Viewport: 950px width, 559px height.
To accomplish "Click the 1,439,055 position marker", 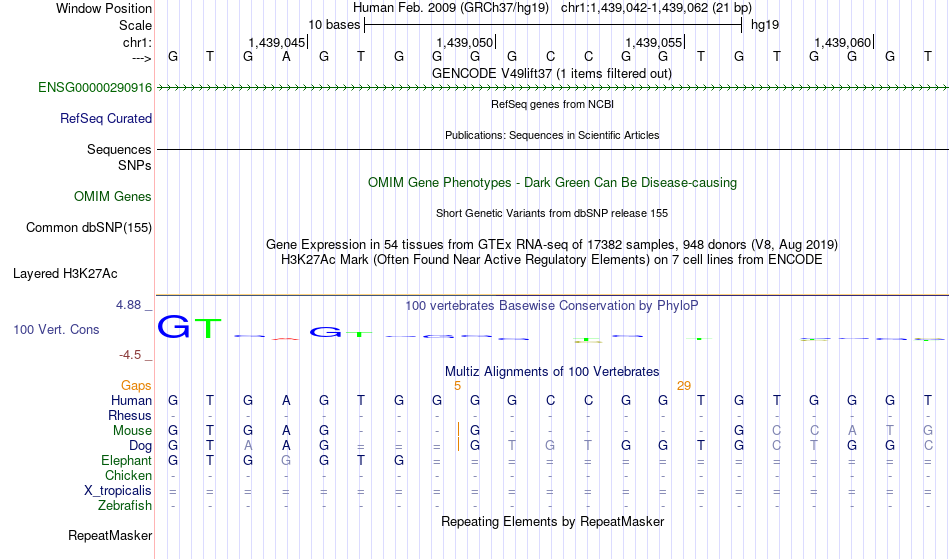I will click(x=654, y=42).
